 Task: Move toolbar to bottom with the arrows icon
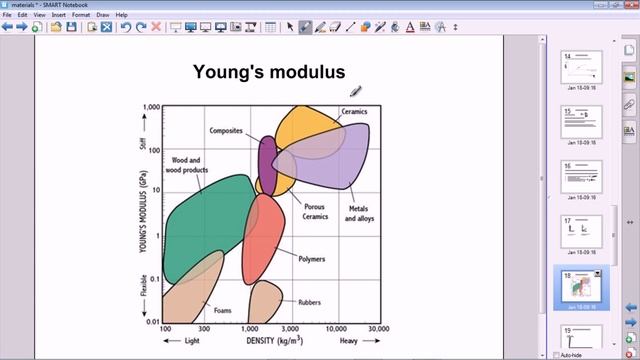456,27
